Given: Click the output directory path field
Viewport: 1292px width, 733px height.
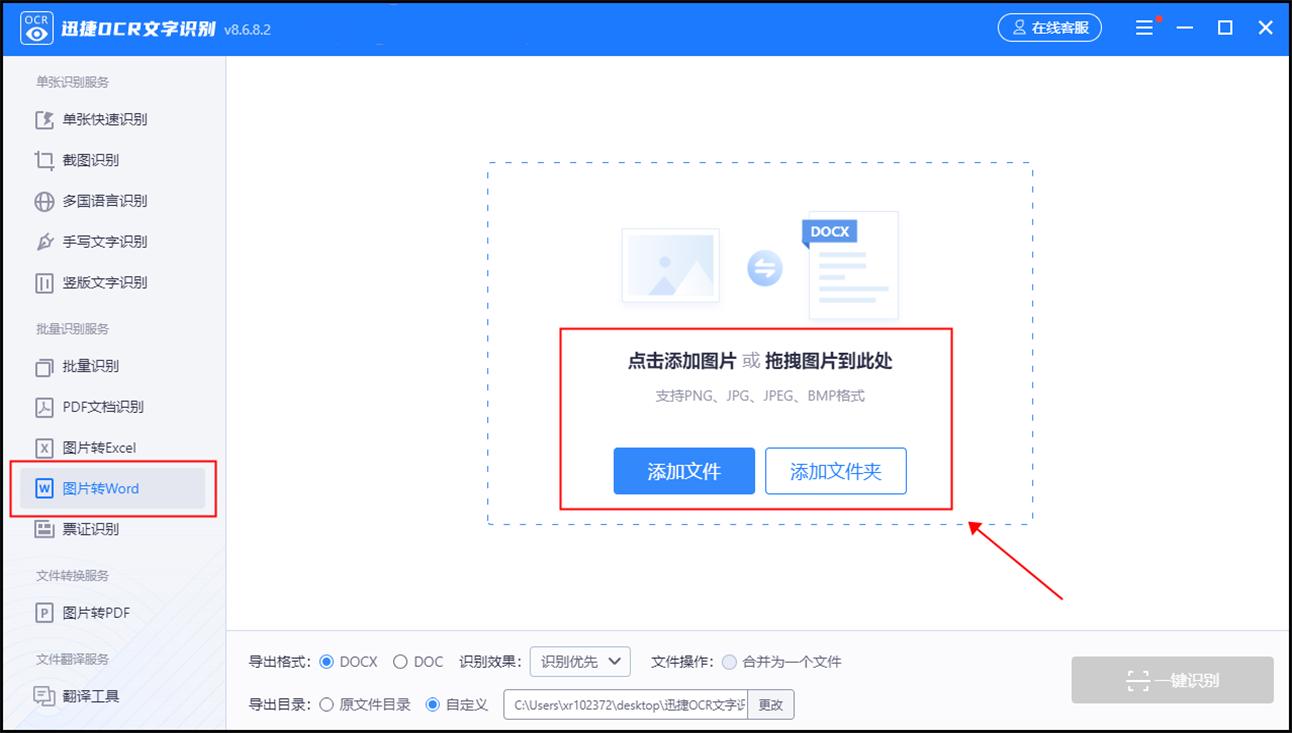Looking at the screenshot, I should 625,704.
